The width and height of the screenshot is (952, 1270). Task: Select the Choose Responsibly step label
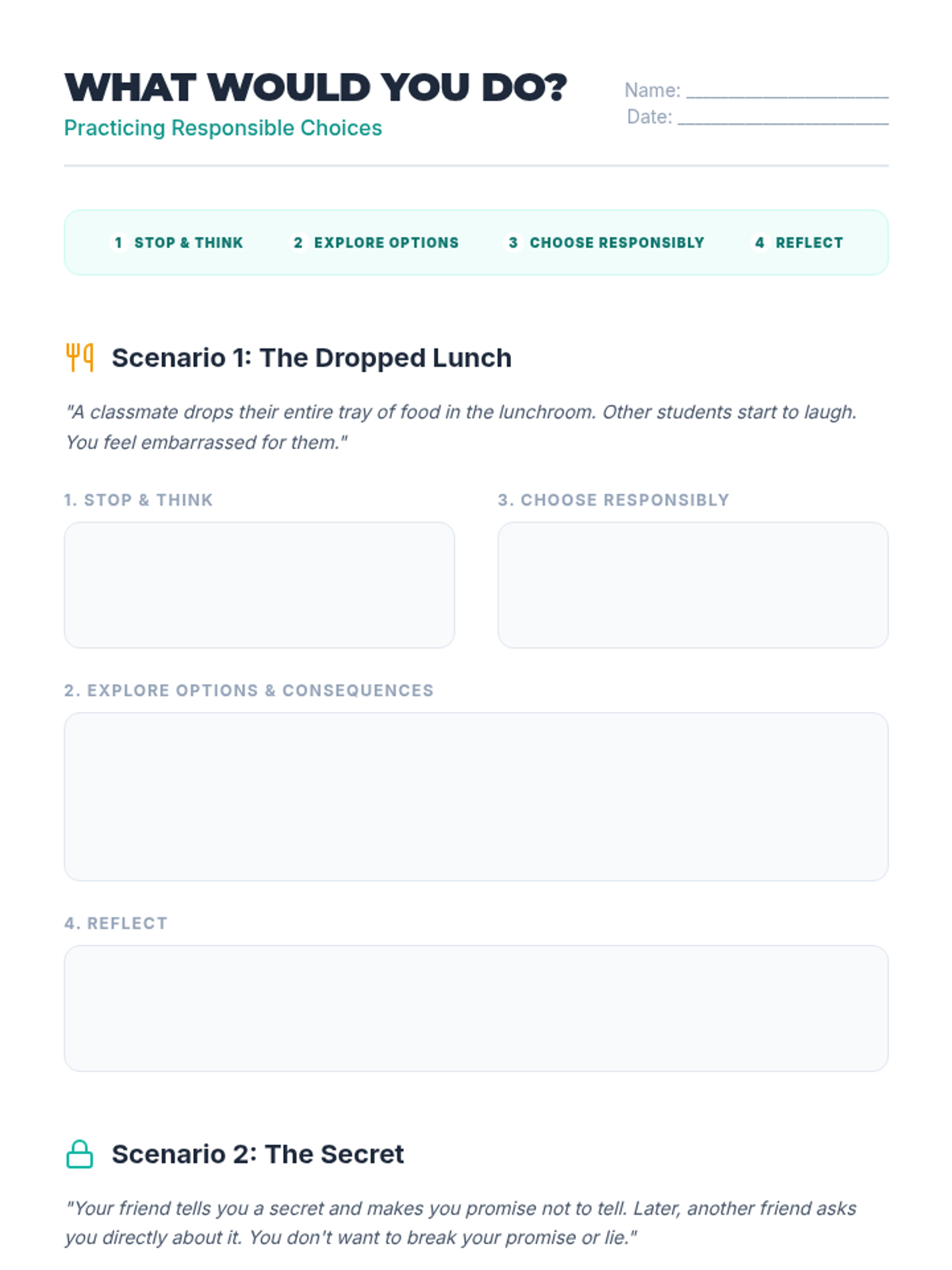pyautogui.click(x=617, y=243)
